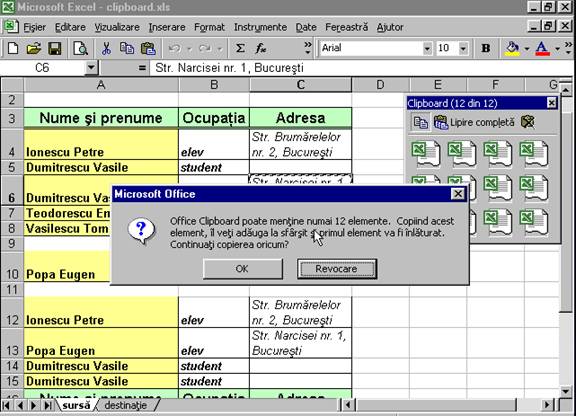Open the Format menu

tap(209, 27)
